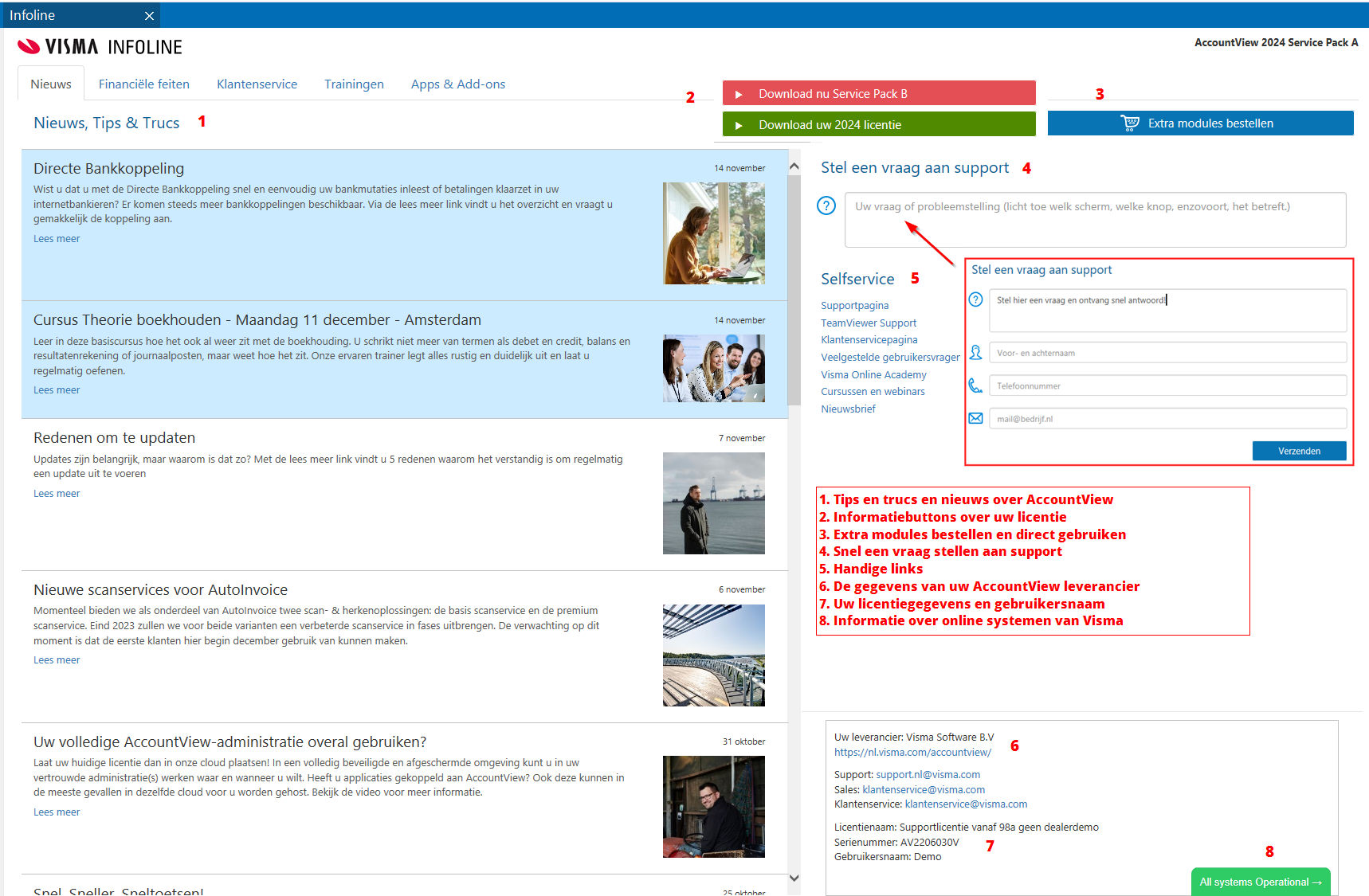Click the news list scrollbar down arrow

794,878
